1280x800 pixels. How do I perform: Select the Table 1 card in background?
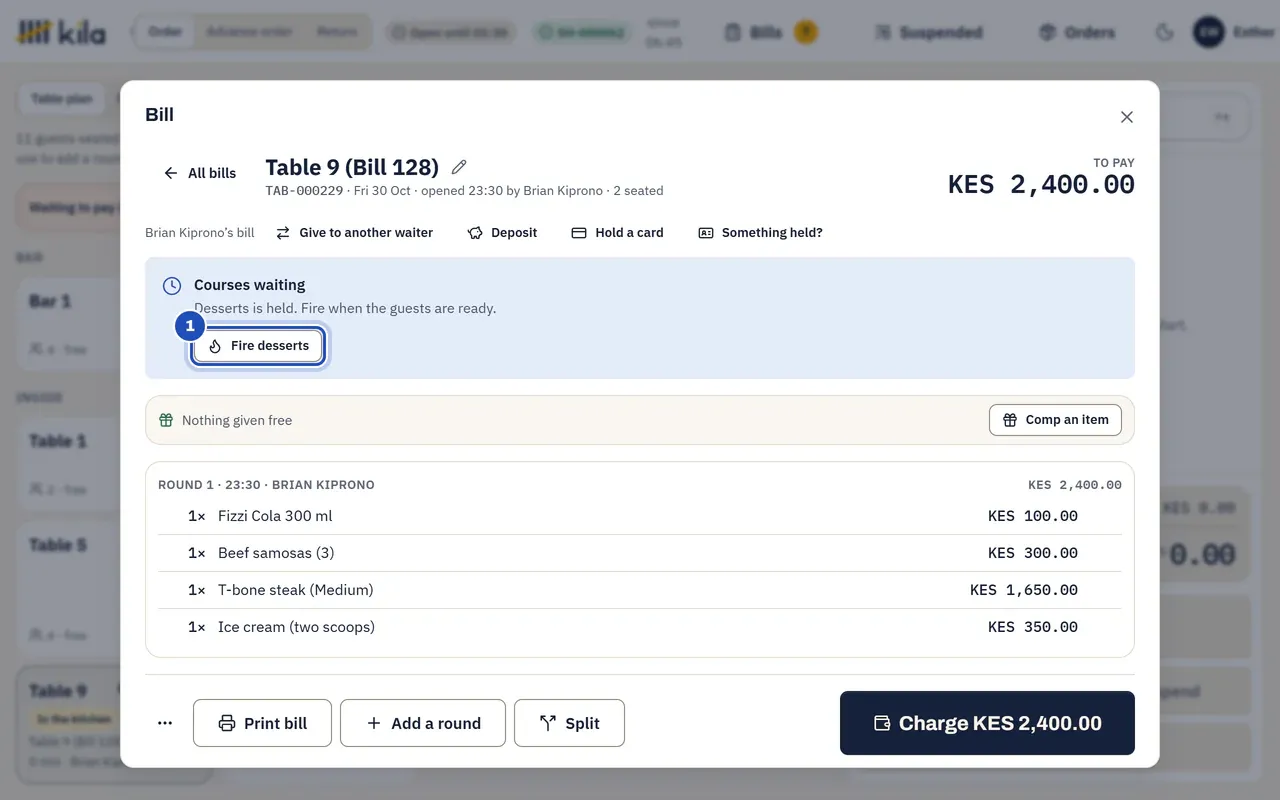(x=68, y=464)
